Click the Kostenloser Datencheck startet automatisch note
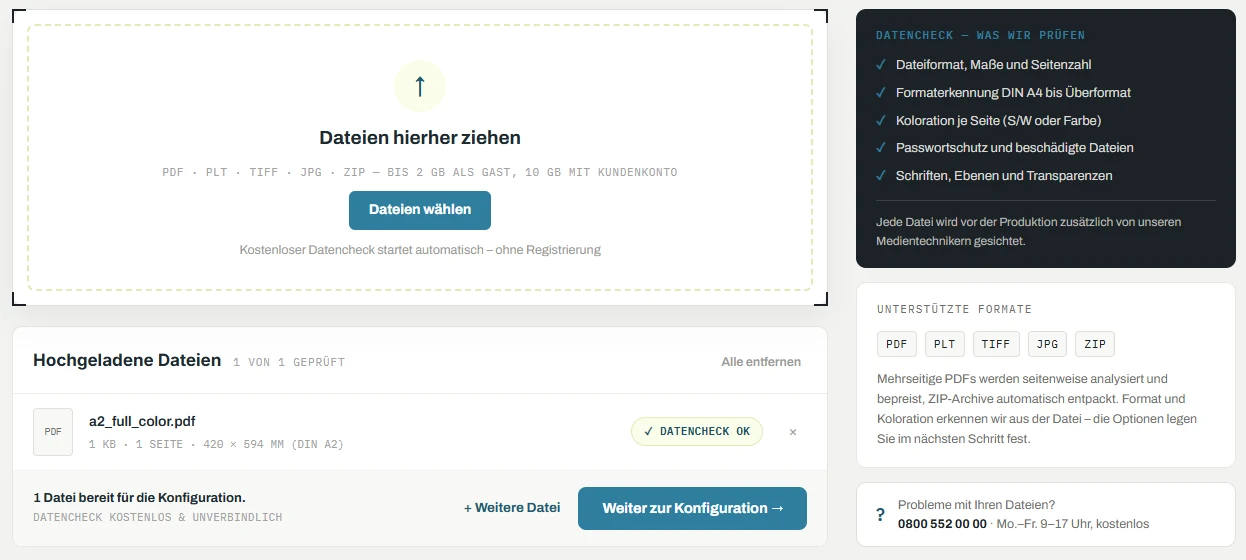The image size is (1246, 560). 420,250
